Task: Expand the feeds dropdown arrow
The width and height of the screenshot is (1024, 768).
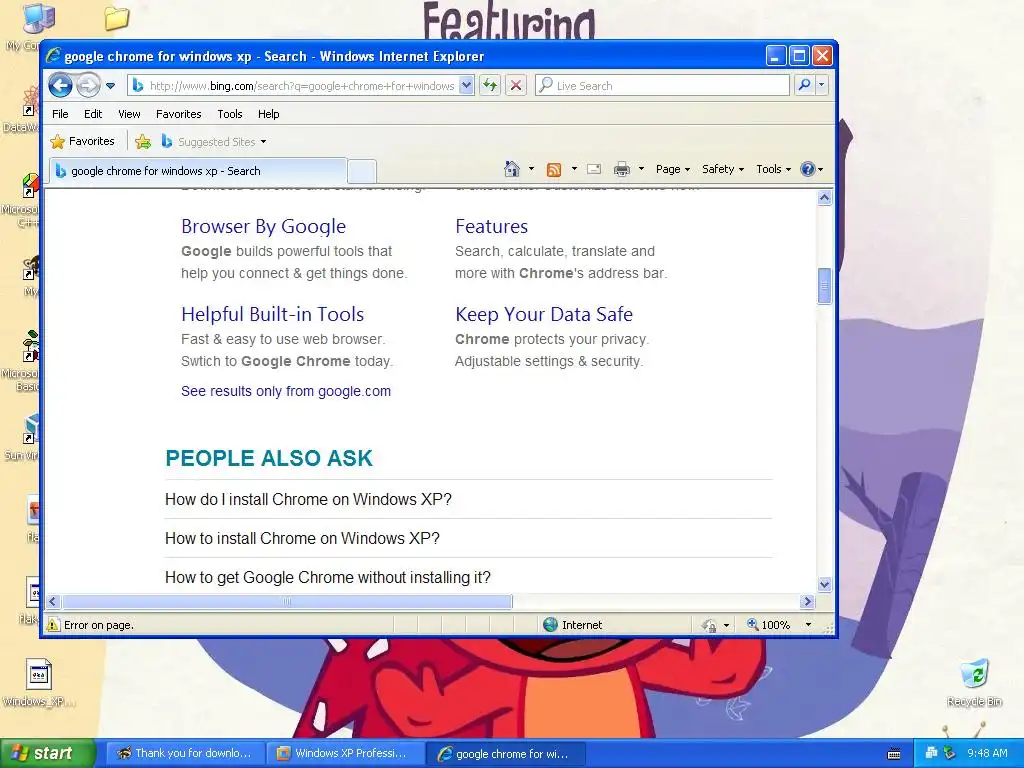Action: point(574,169)
